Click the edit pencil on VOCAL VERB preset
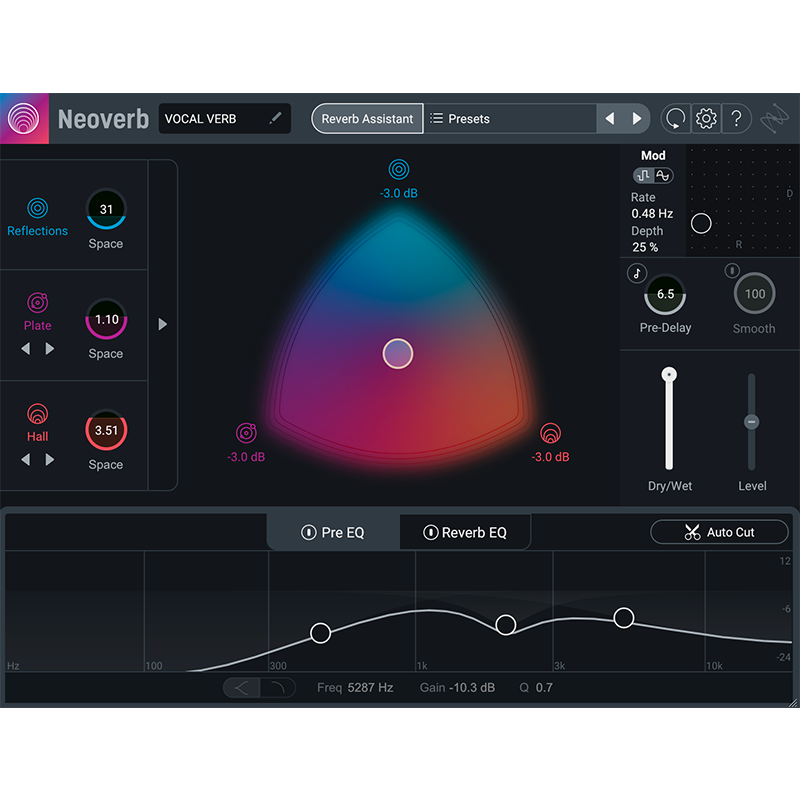Image resolution: width=800 pixels, height=800 pixels. click(276, 118)
